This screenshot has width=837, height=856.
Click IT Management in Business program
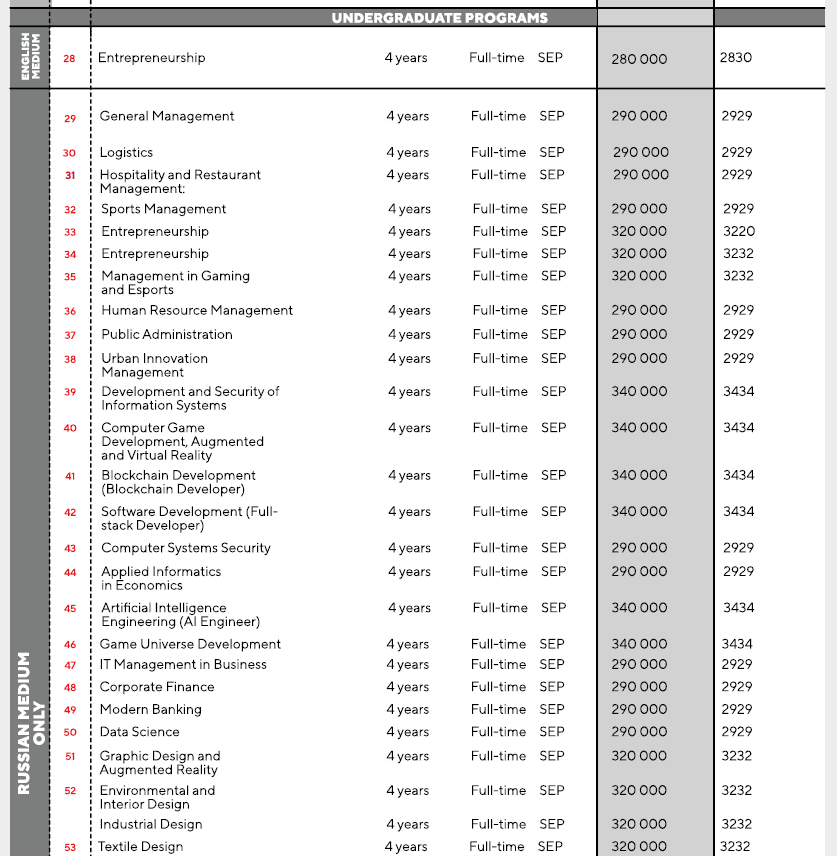[183, 664]
